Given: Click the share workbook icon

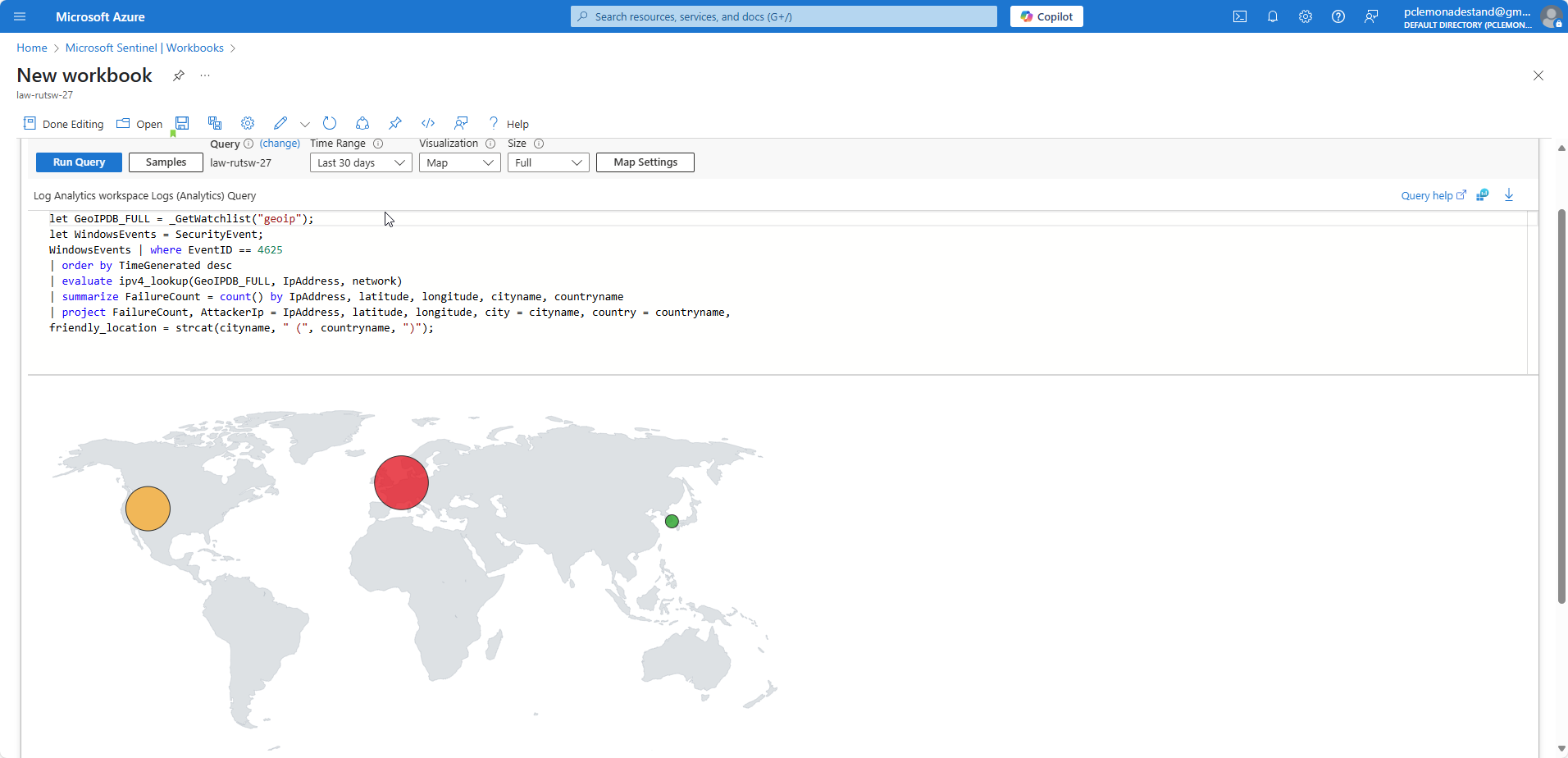Looking at the screenshot, I should (362, 123).
